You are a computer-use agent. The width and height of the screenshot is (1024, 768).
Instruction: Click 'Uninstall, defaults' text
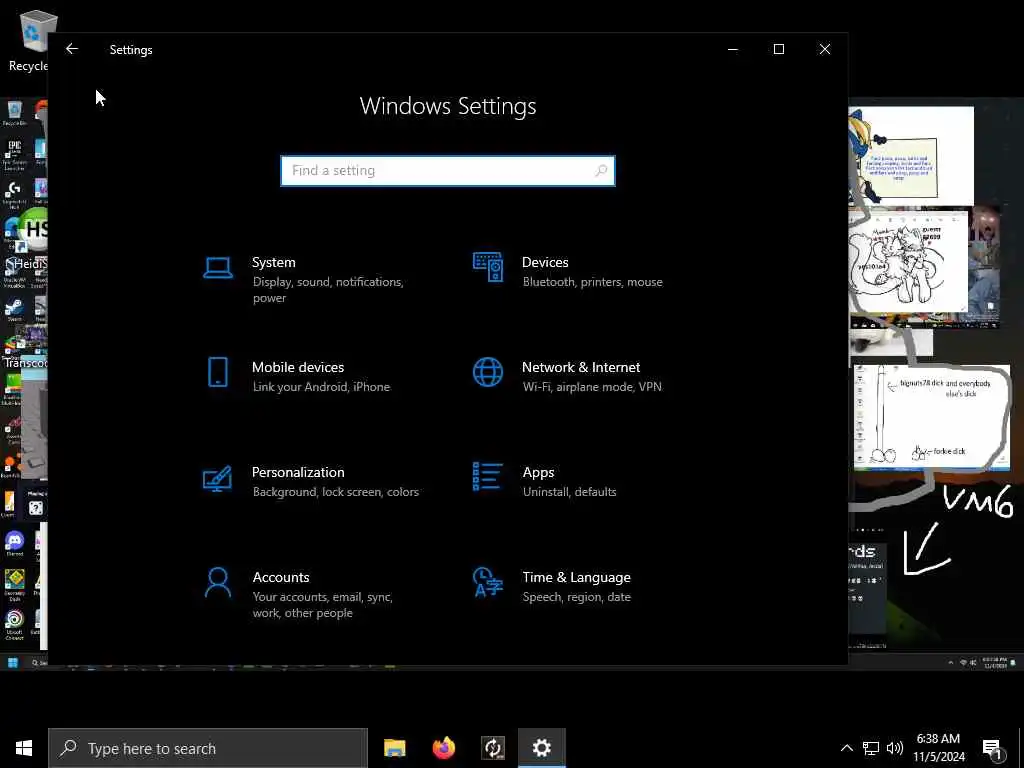(569, 492)
